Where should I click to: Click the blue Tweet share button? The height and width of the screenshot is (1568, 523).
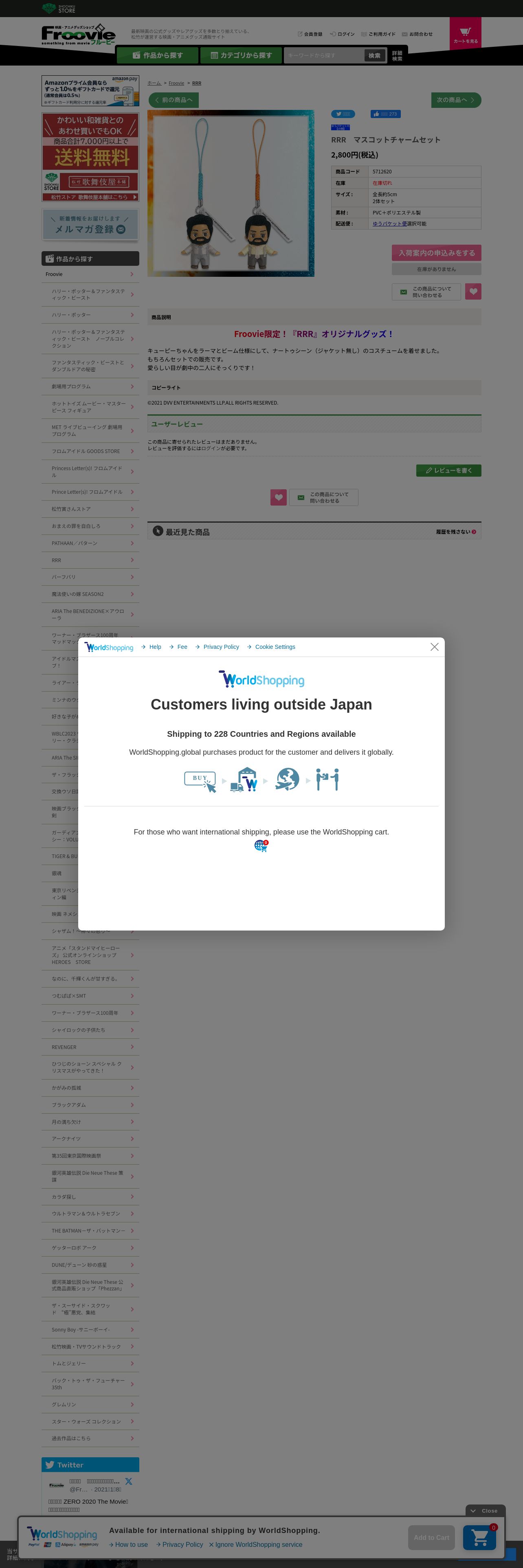click(343, 114)
